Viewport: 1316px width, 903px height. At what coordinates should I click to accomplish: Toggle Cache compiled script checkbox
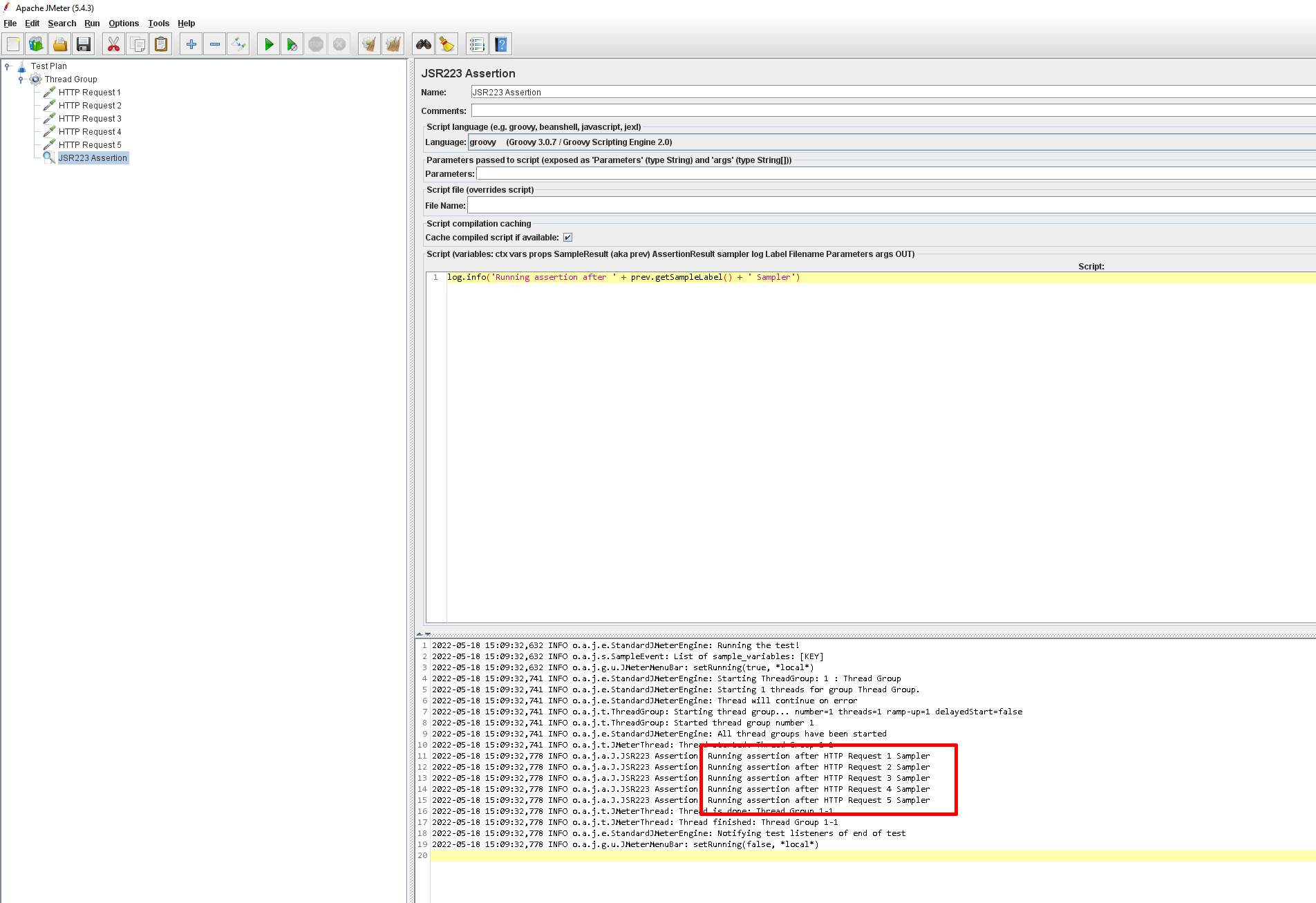coord(567,238)
